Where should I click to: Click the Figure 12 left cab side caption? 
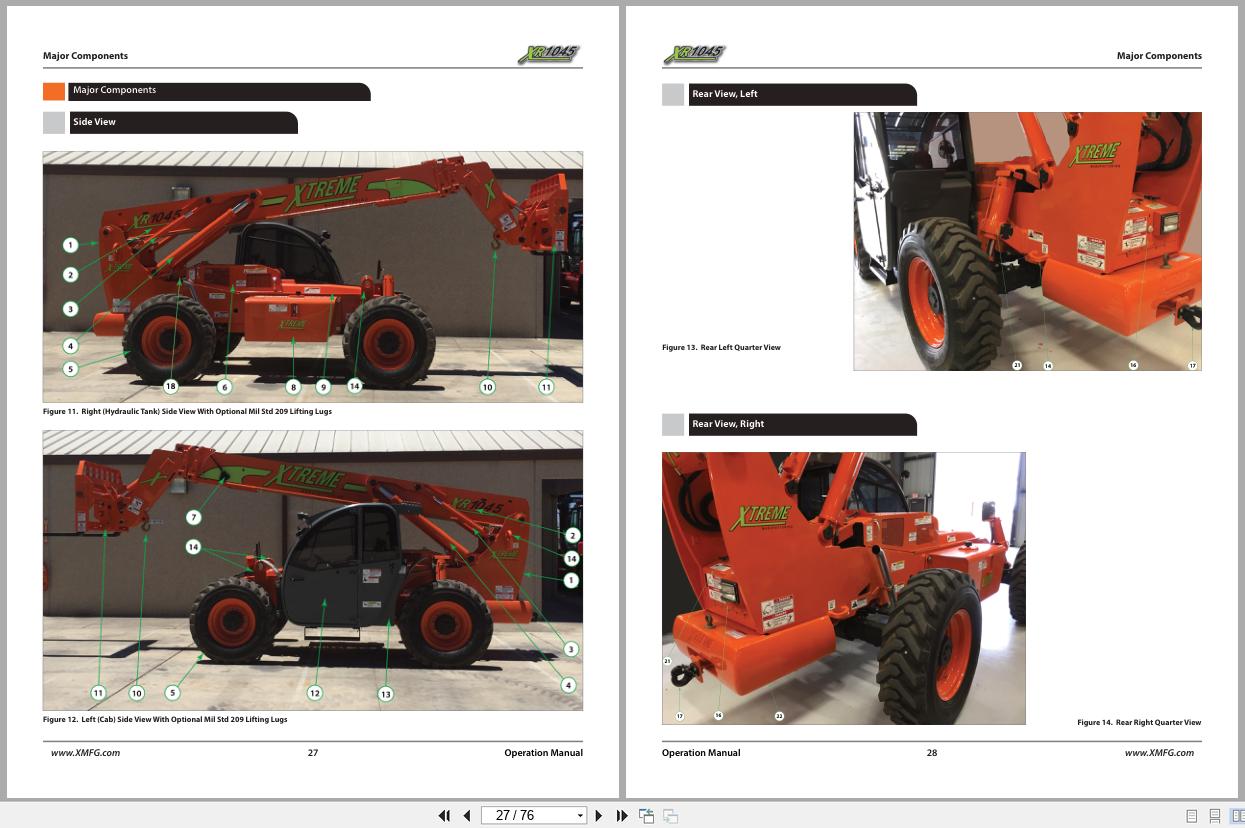coord(165,719)
